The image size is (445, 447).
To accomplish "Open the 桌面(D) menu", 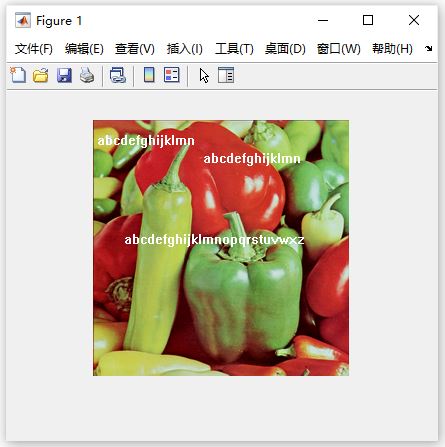I will click(285, 49).
